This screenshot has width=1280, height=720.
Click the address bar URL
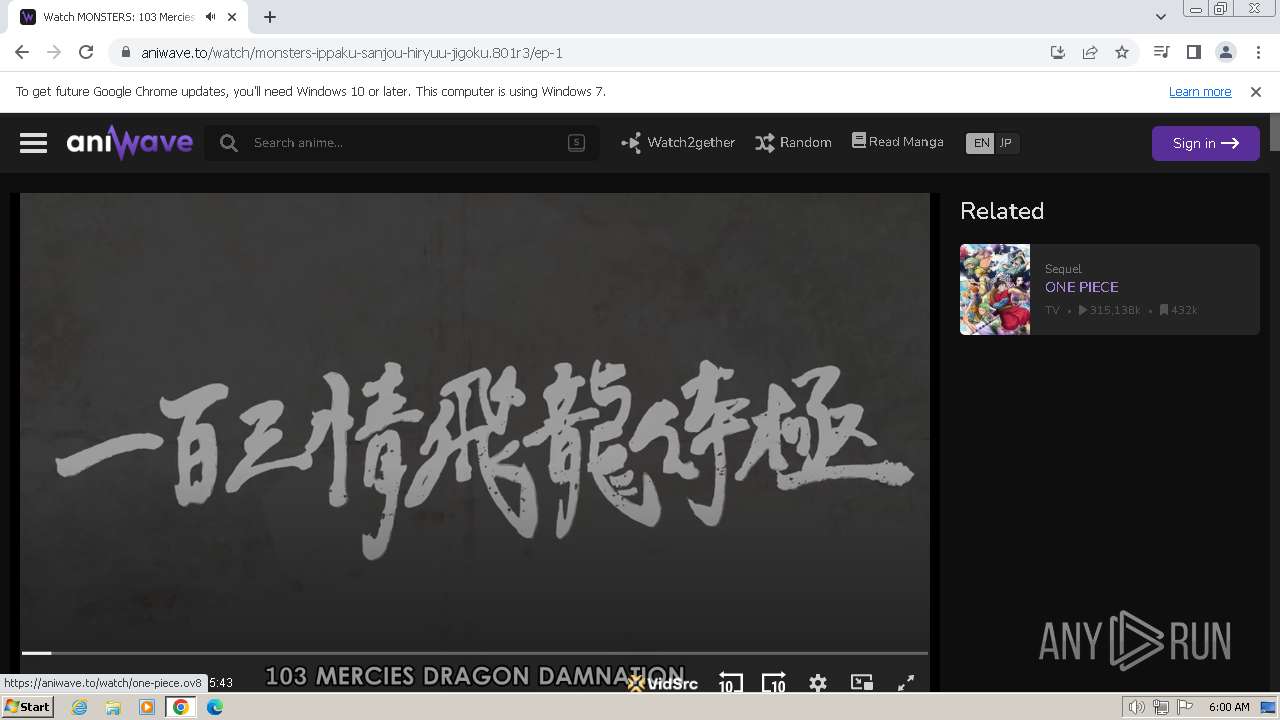click(352, 53)
